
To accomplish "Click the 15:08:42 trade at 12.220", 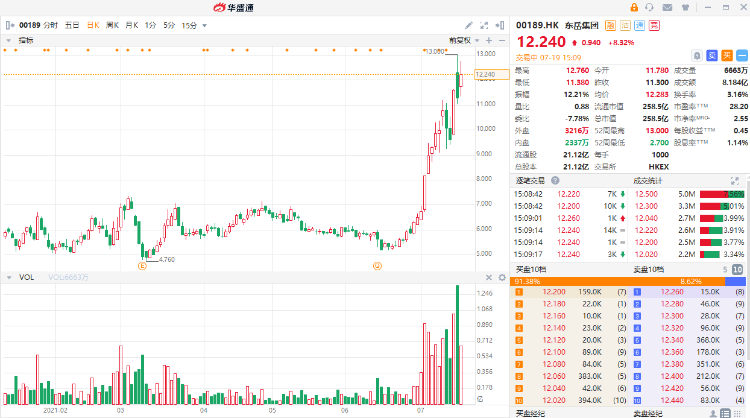I will point(569,194).
